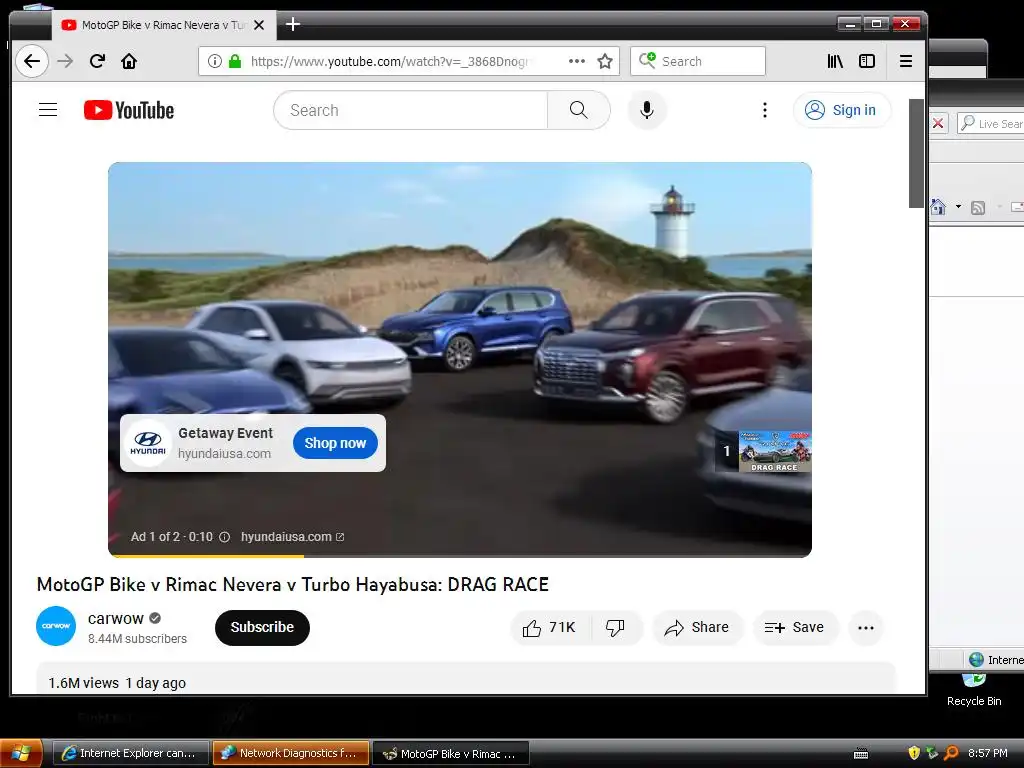Open home dropdown arrow in Internet Explorer
This screenshot has height=768, width=1024.
coord(958,207)
